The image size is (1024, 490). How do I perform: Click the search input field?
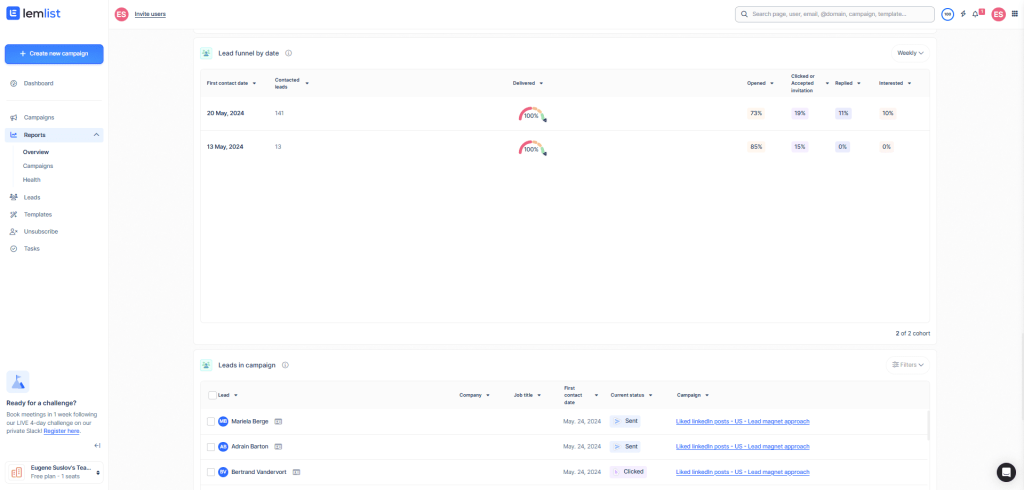(x=835, y=14)
